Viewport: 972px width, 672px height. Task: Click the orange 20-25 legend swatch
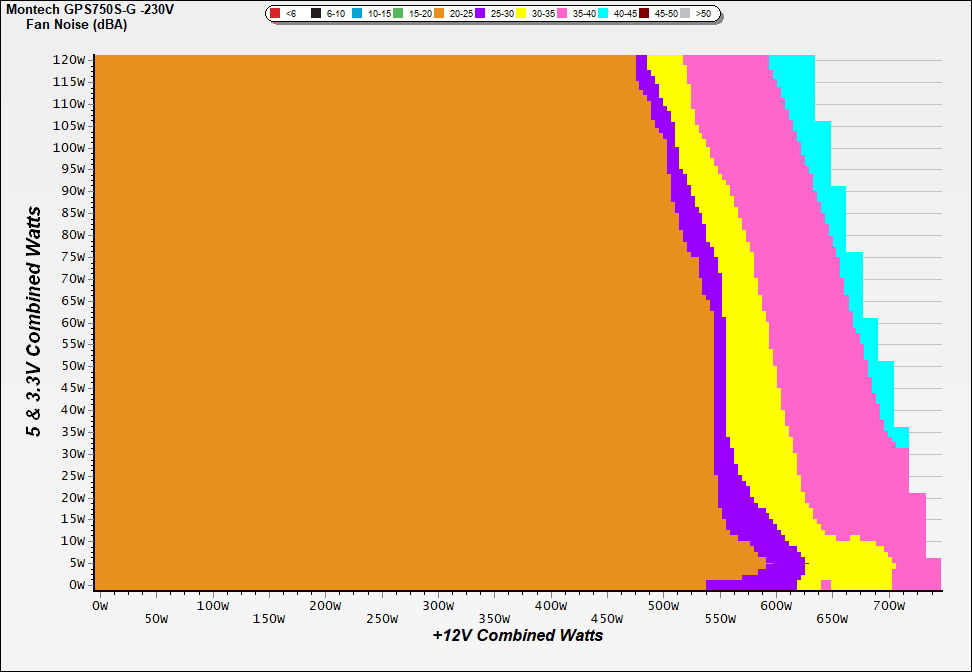[439, 14]
